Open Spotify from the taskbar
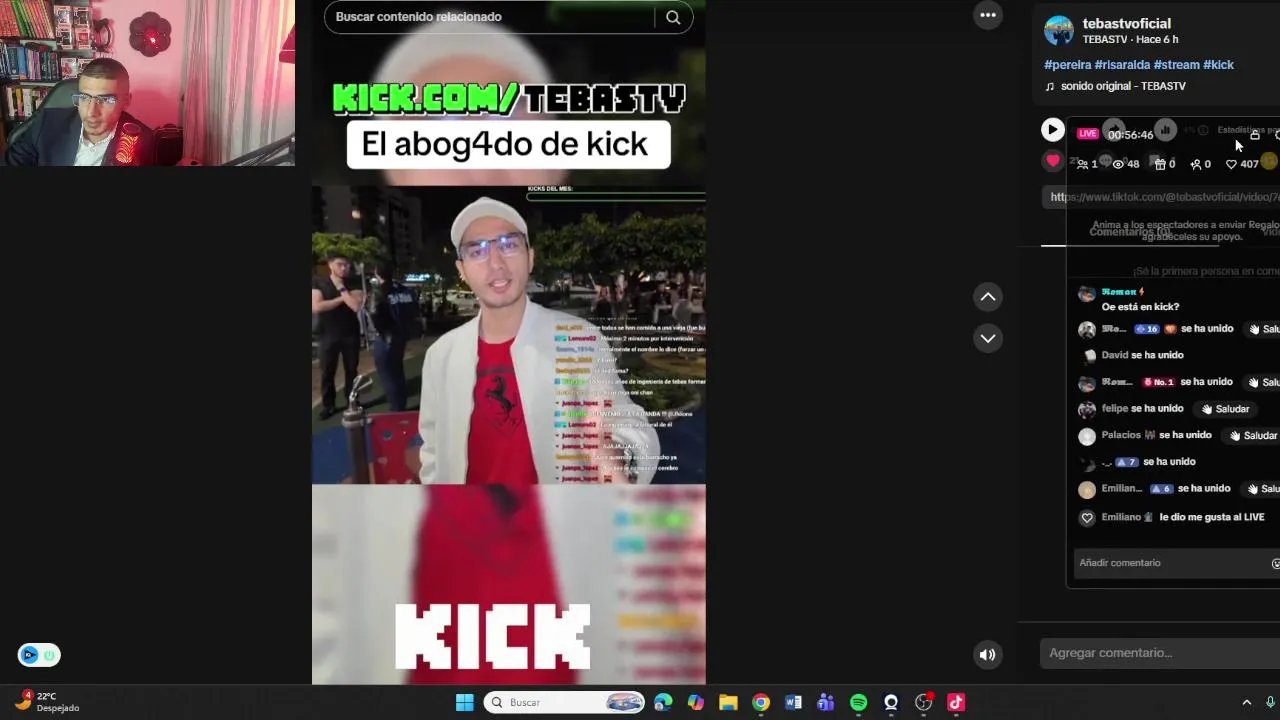The image size is (1280, 720). [x=858, y=702]
